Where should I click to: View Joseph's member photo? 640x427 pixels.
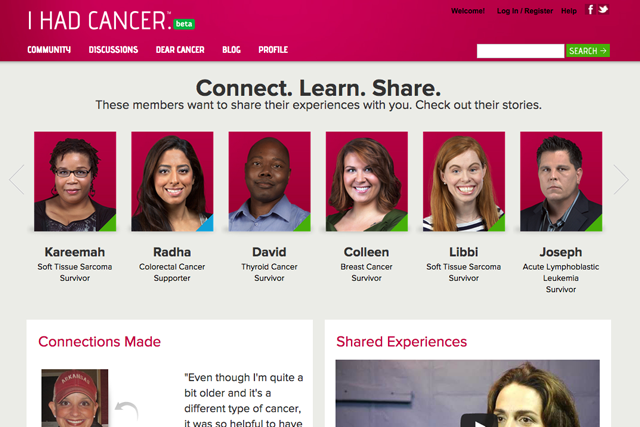coord(561,181)
